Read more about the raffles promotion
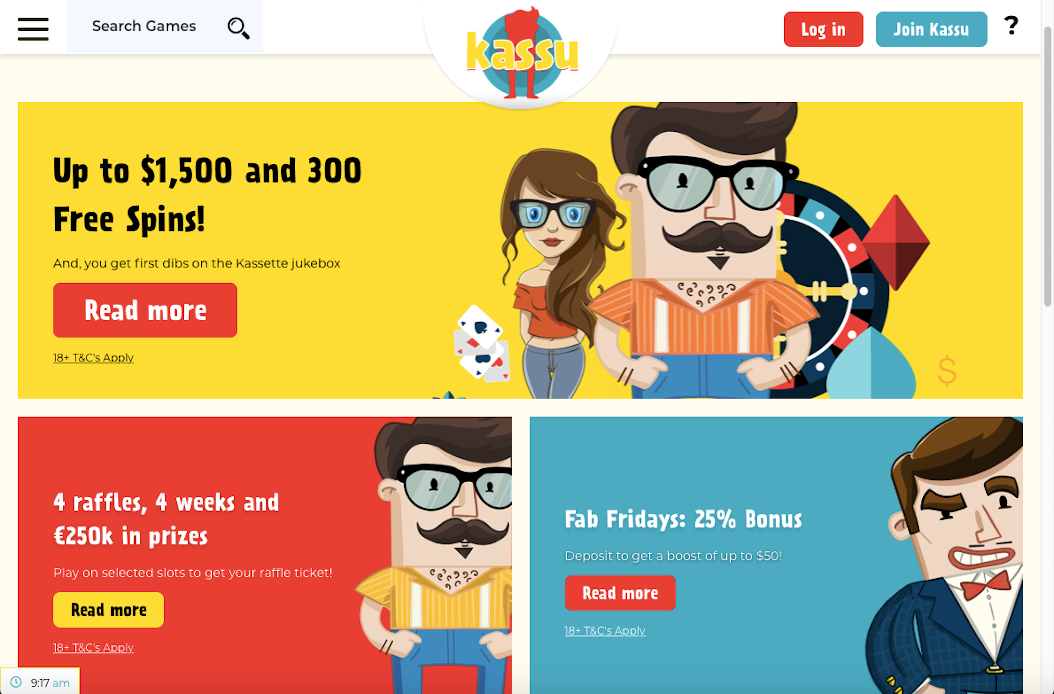This screenshot has width=1054, height=694. point(108,610)
